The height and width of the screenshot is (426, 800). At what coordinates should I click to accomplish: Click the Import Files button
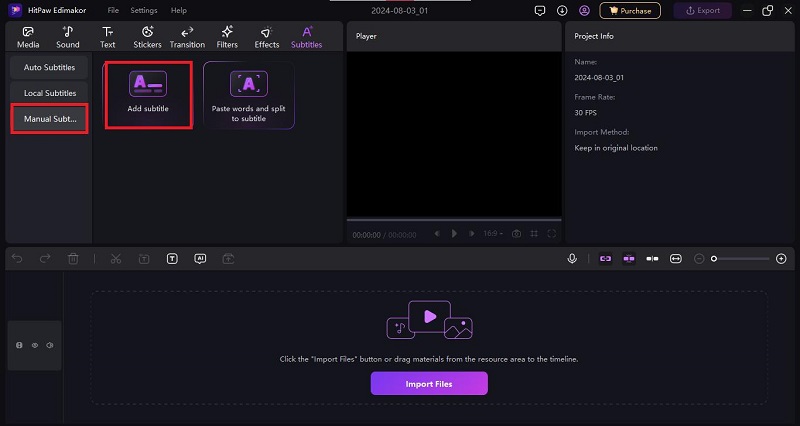pyautogui.click(x=429, y=383)
